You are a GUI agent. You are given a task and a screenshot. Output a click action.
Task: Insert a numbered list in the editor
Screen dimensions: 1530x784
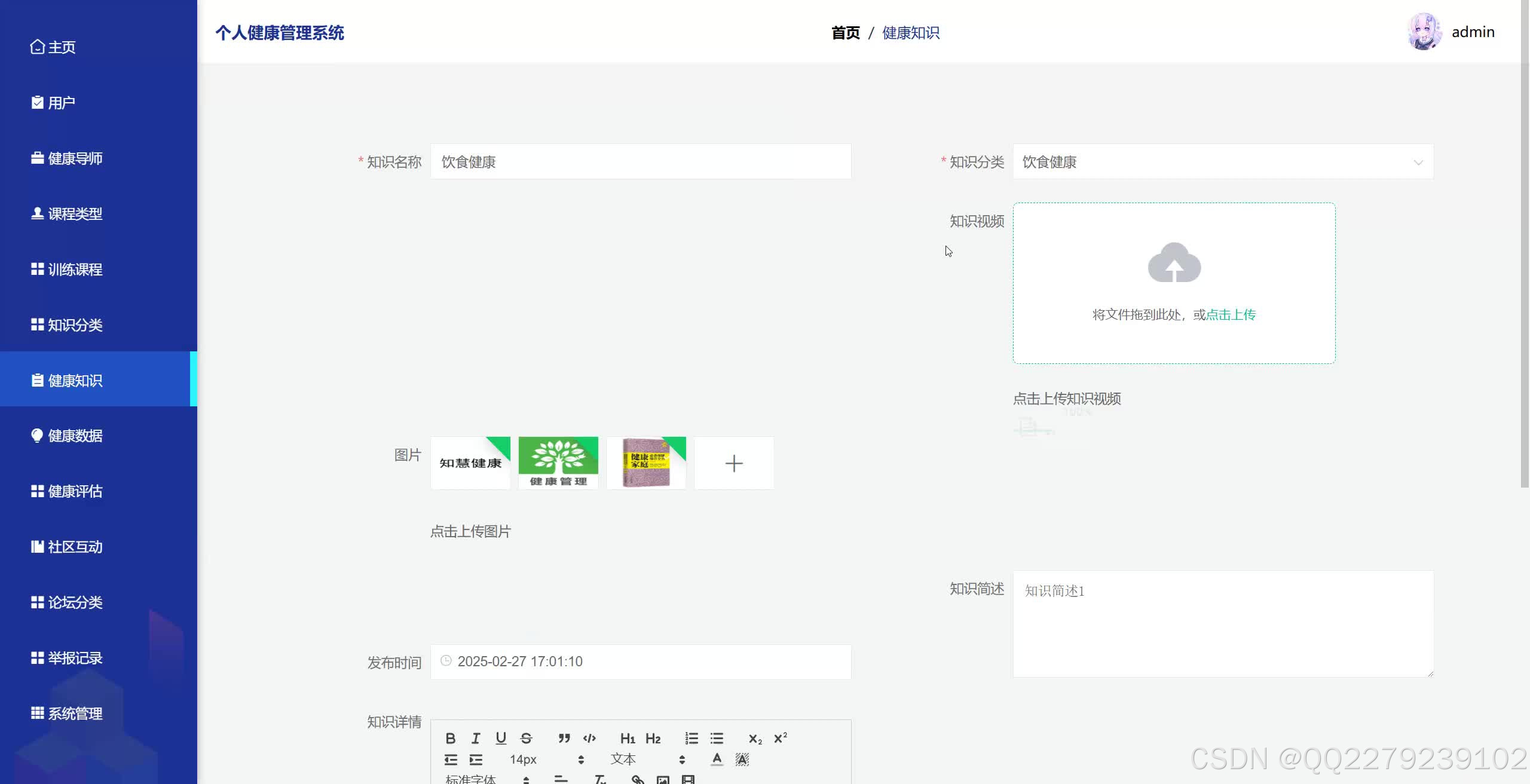point(691,739)
